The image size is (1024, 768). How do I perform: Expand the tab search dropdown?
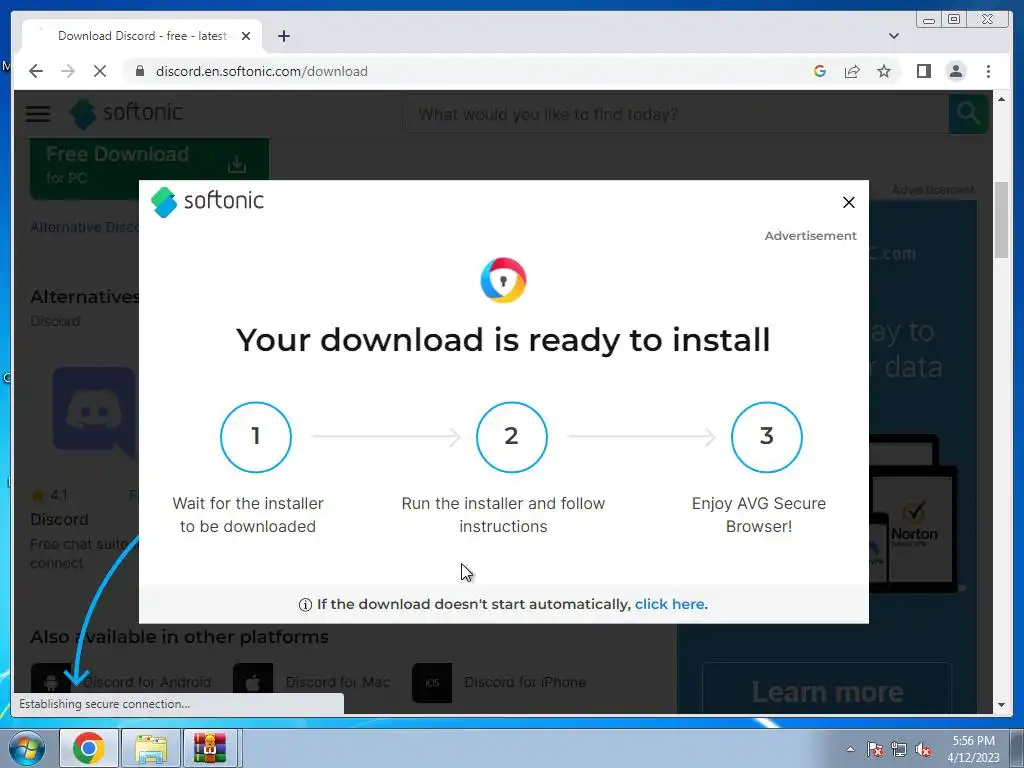point(893,36)
